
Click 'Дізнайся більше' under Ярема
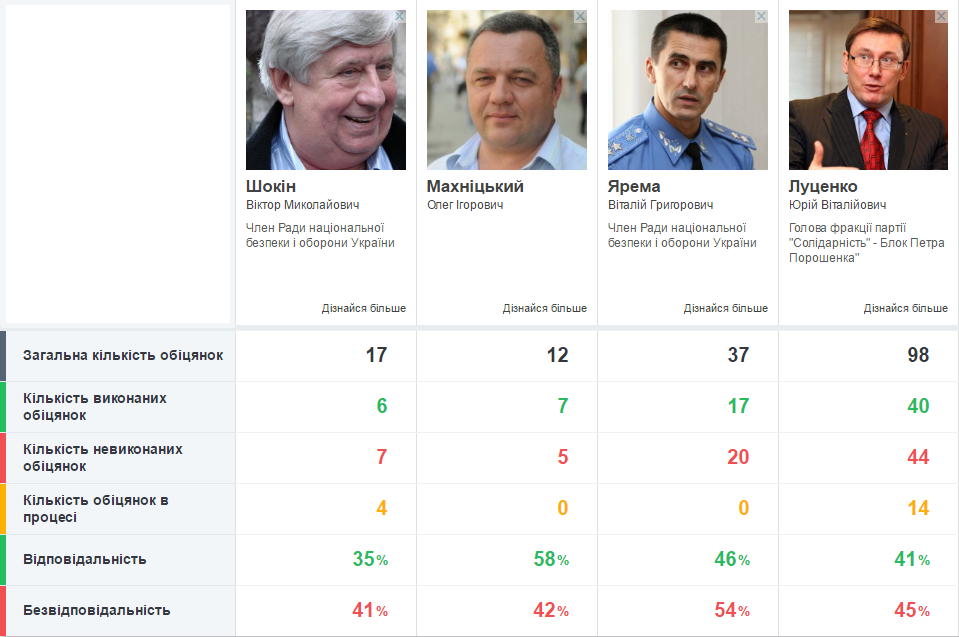point(726,308)
